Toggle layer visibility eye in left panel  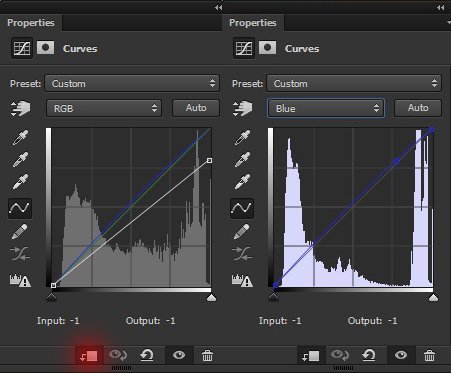179,355
